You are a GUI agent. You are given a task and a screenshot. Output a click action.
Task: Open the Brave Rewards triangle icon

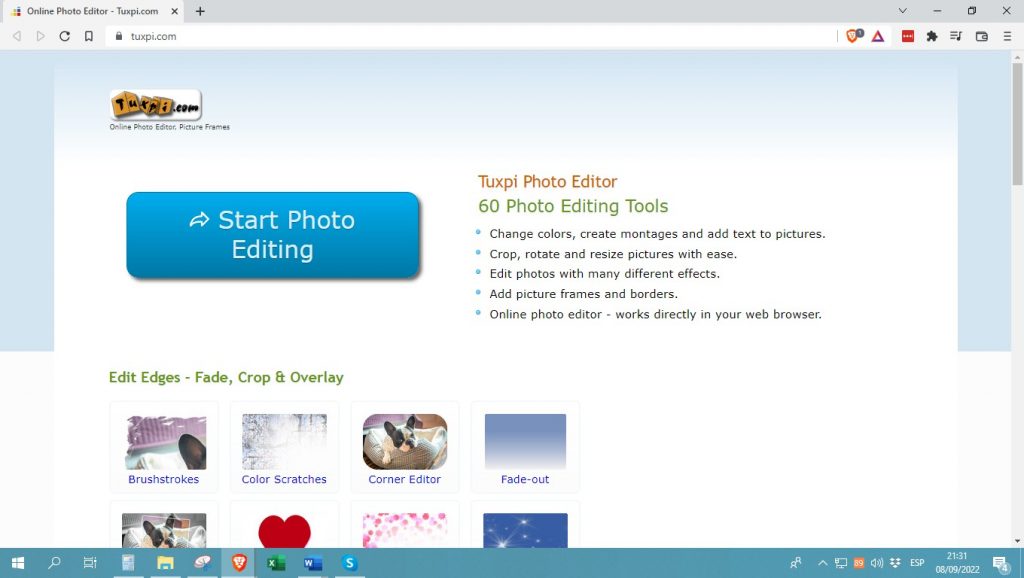click(x=877, y=36)
